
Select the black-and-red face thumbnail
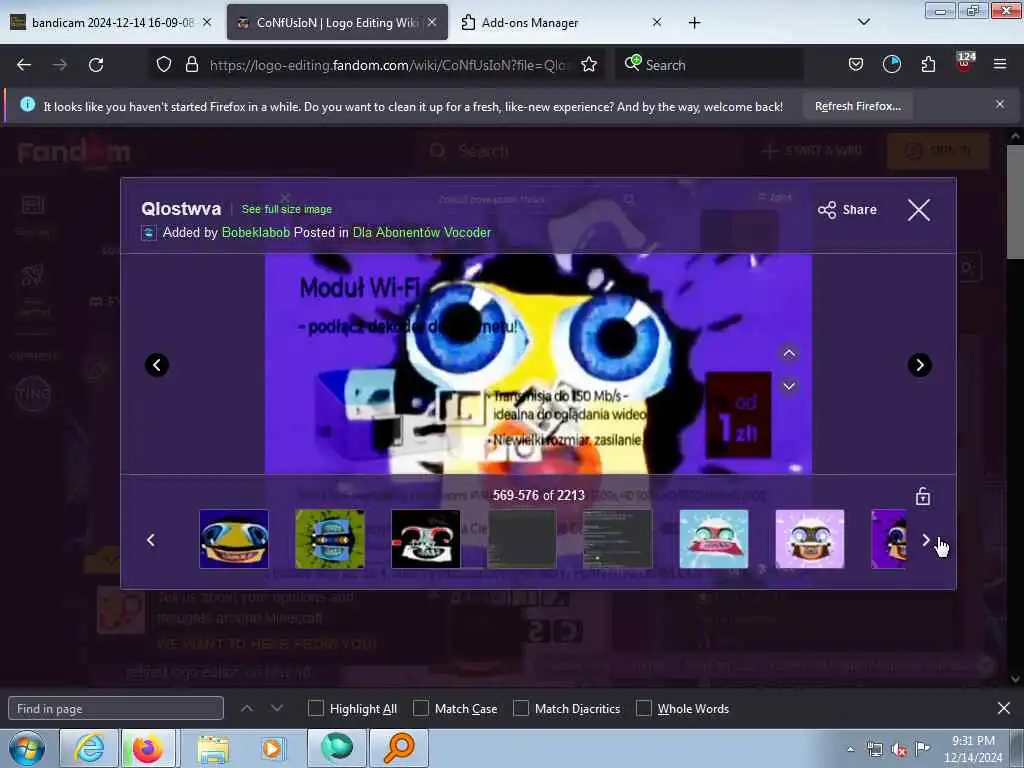pyautogui.click(x=426, y=539)
